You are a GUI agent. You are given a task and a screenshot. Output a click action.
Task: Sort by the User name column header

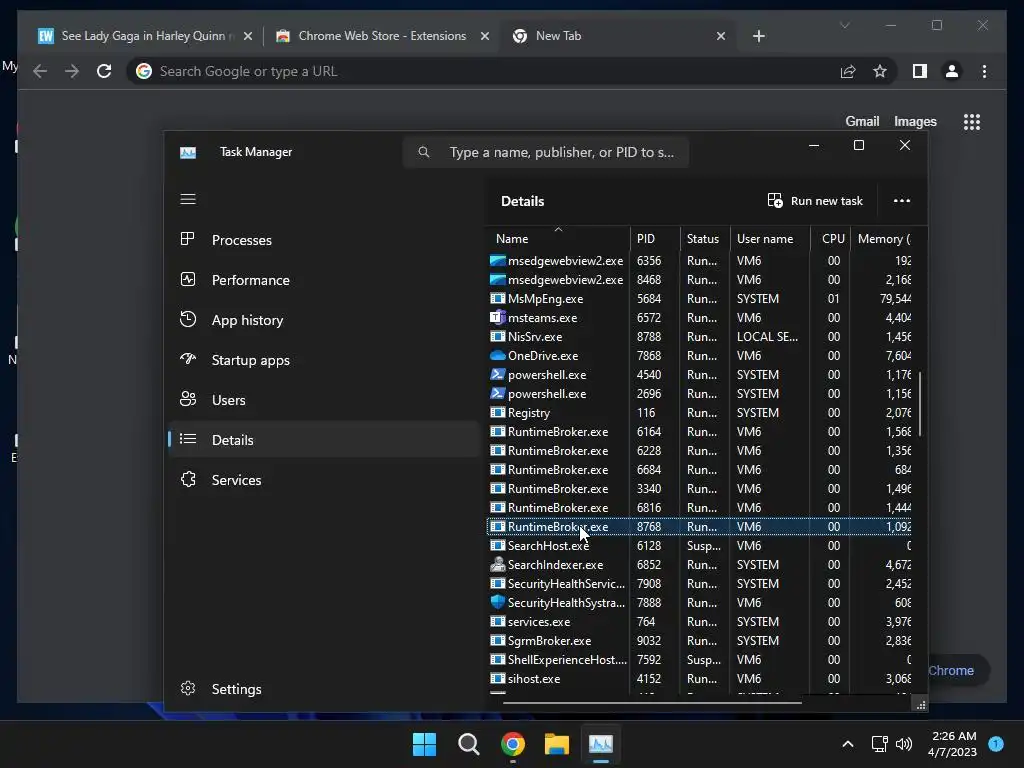tap(770, 239)
